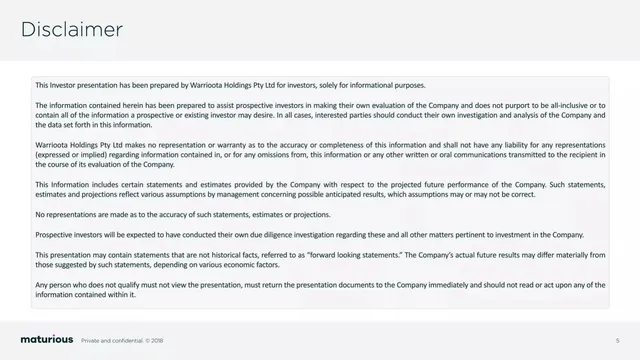Screen dimensions: 640x360
Task: Click the paragraph about forward looking statements
Action: point(320,260)
